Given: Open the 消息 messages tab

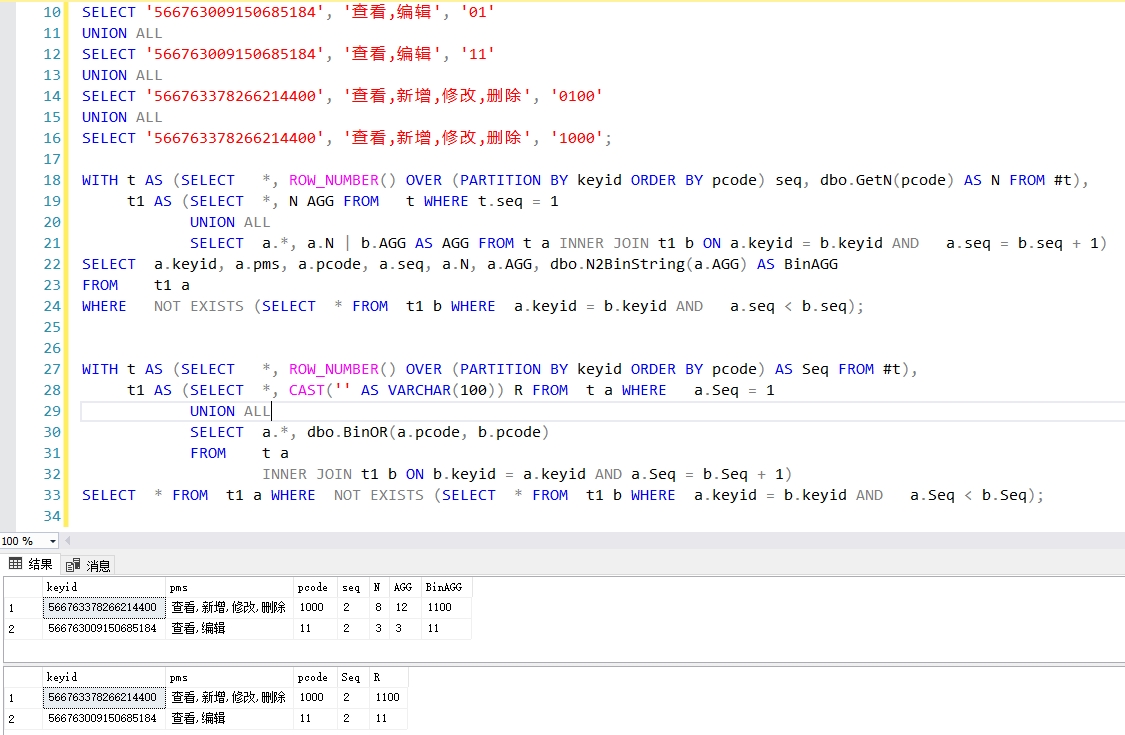Looking at the screenshot, I should 88,566.
